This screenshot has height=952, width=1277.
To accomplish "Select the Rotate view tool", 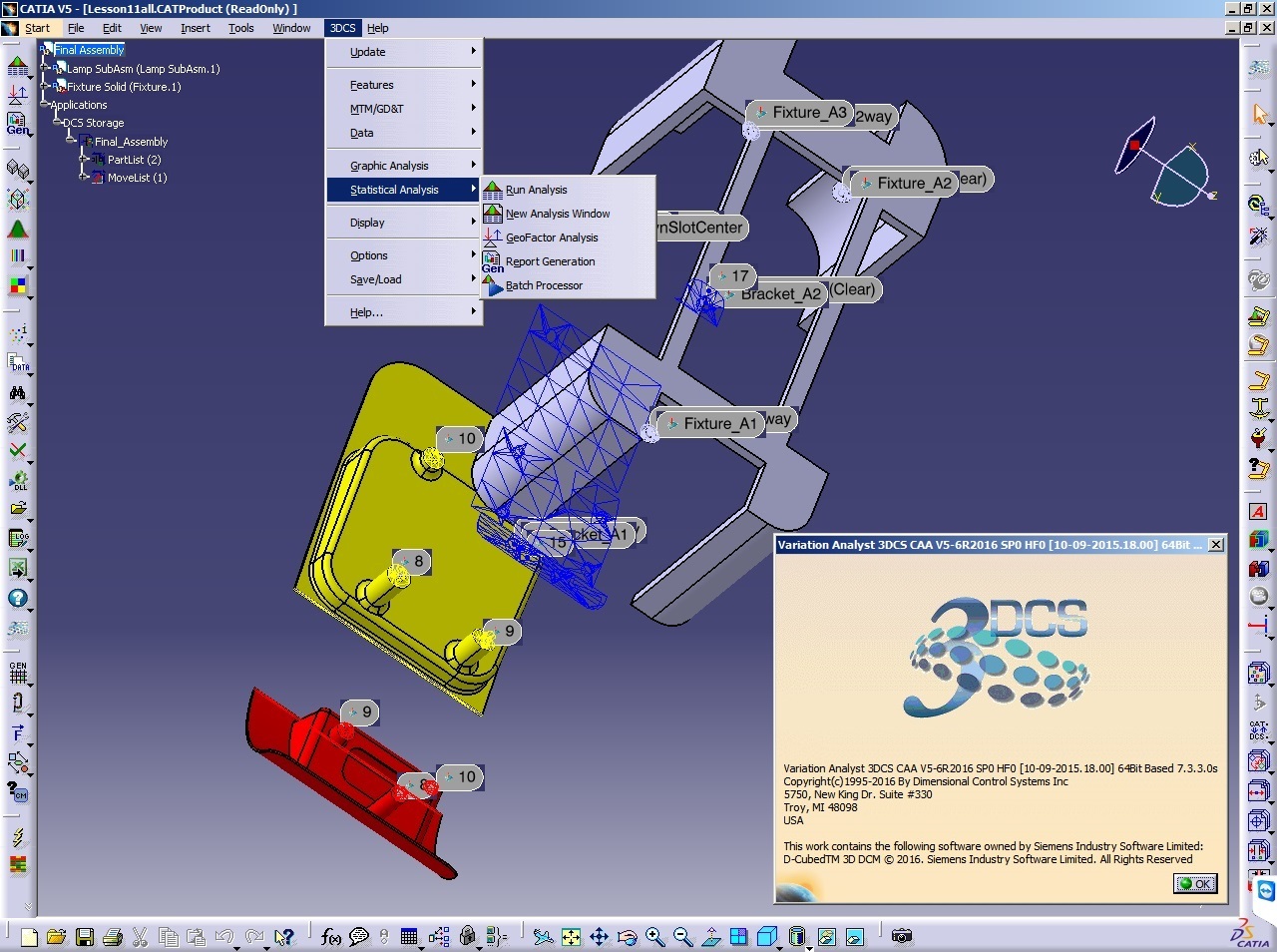I will pyautogui.click(x=628, y=936).
